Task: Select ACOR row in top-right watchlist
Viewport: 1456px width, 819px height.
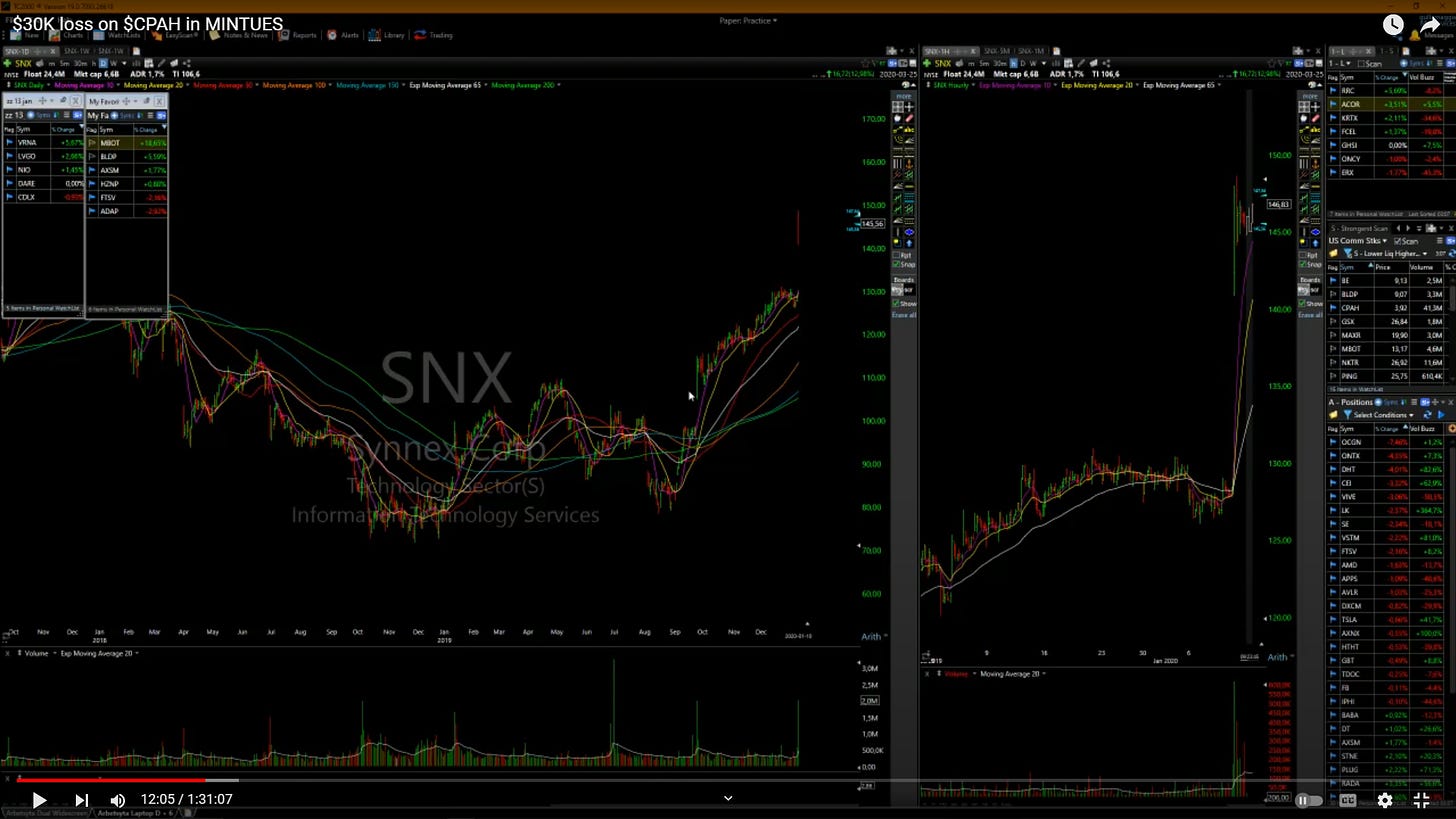Action: click(1390, 104)
